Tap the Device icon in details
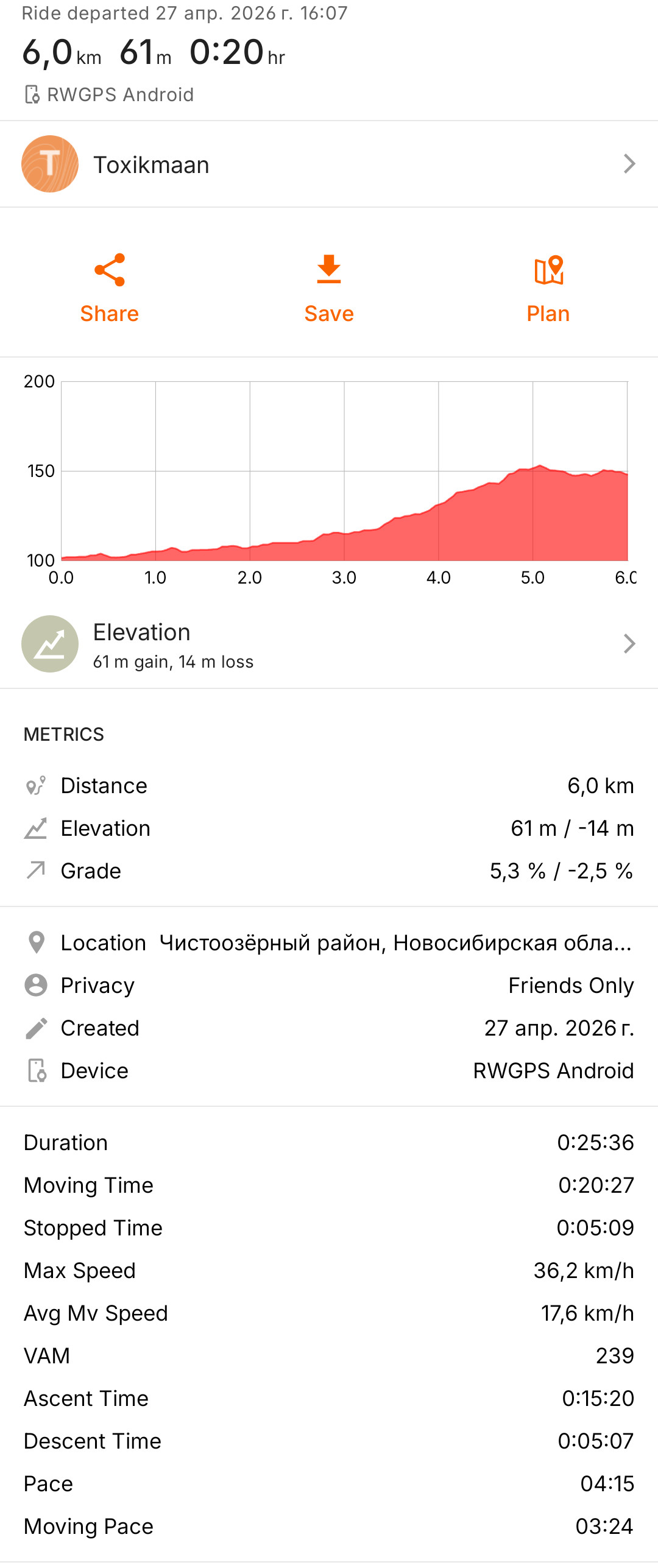 pyautogui.click(x=37, y=1070)
